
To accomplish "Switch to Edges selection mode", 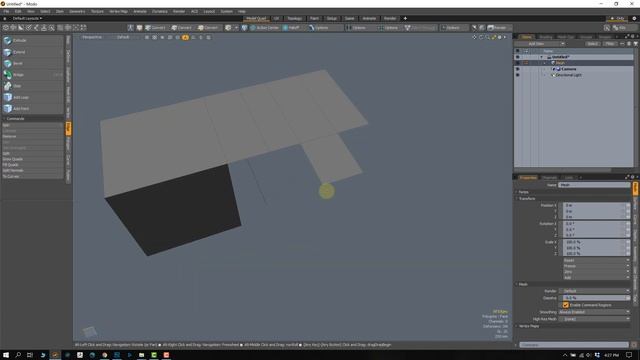I will click(x=181, y=28).
